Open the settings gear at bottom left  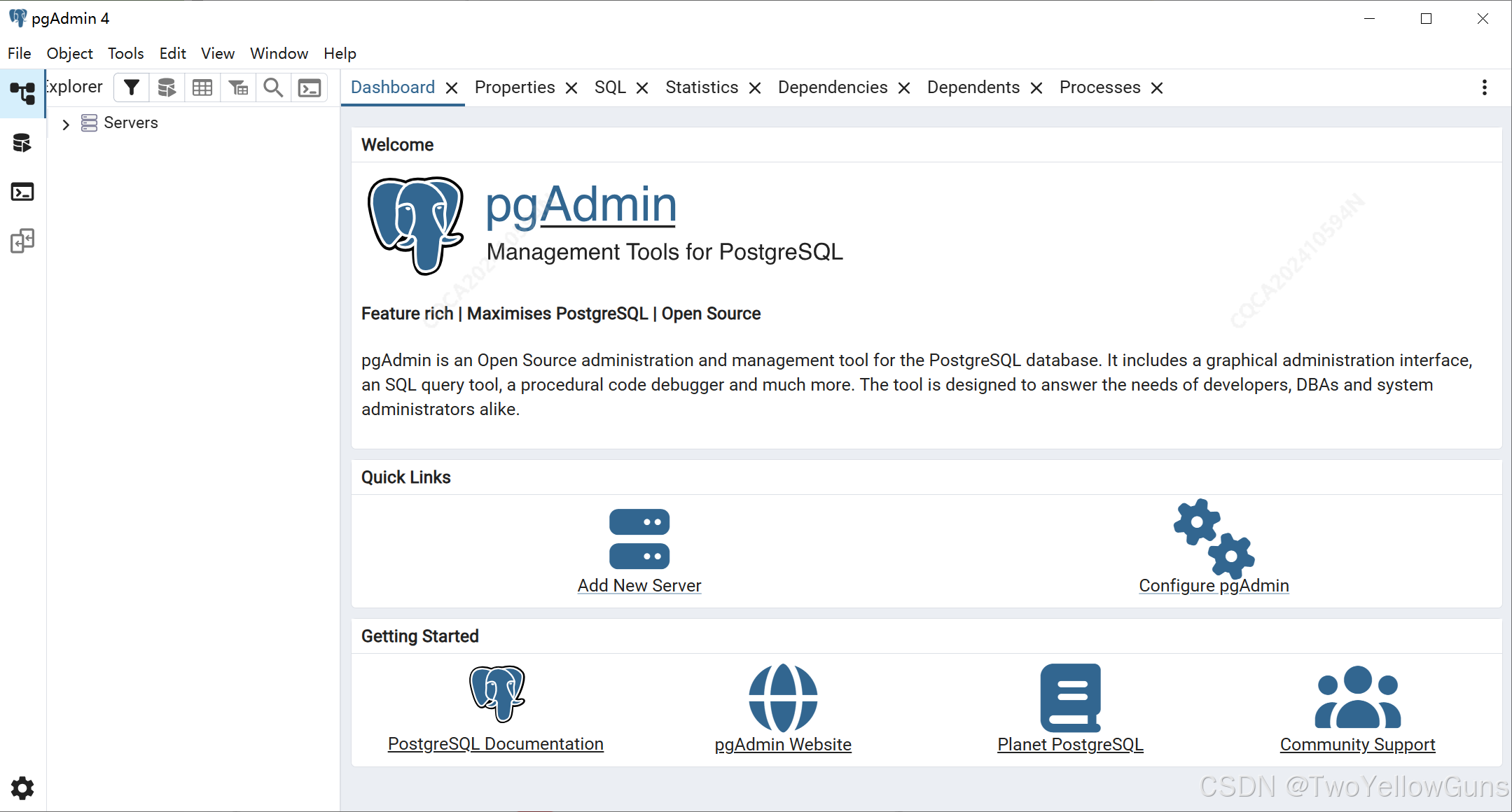[22, 788]
